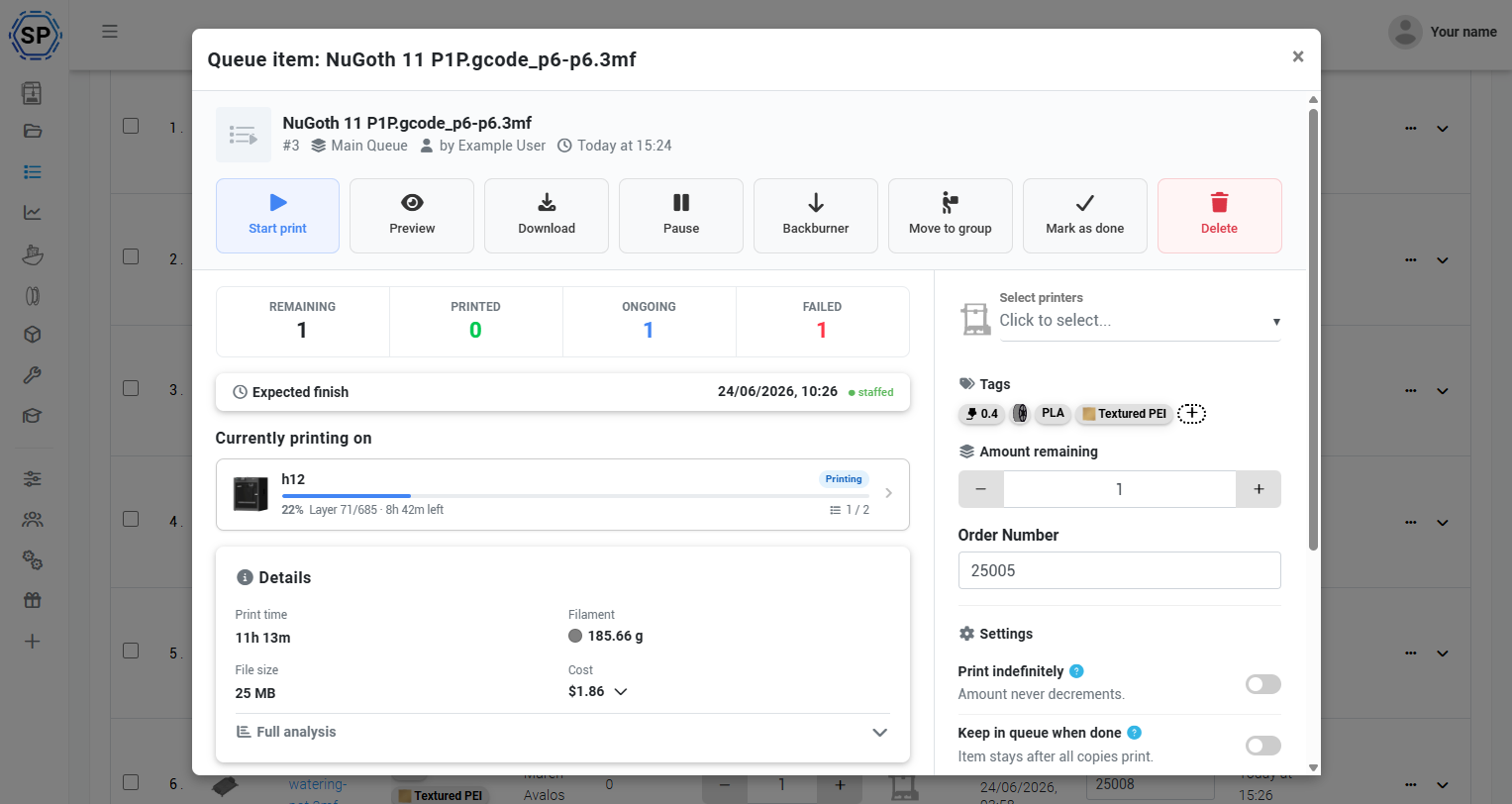Open the graduation cap sidebar icon
The height and width of the screenshot is (804, 1512).
32,416
